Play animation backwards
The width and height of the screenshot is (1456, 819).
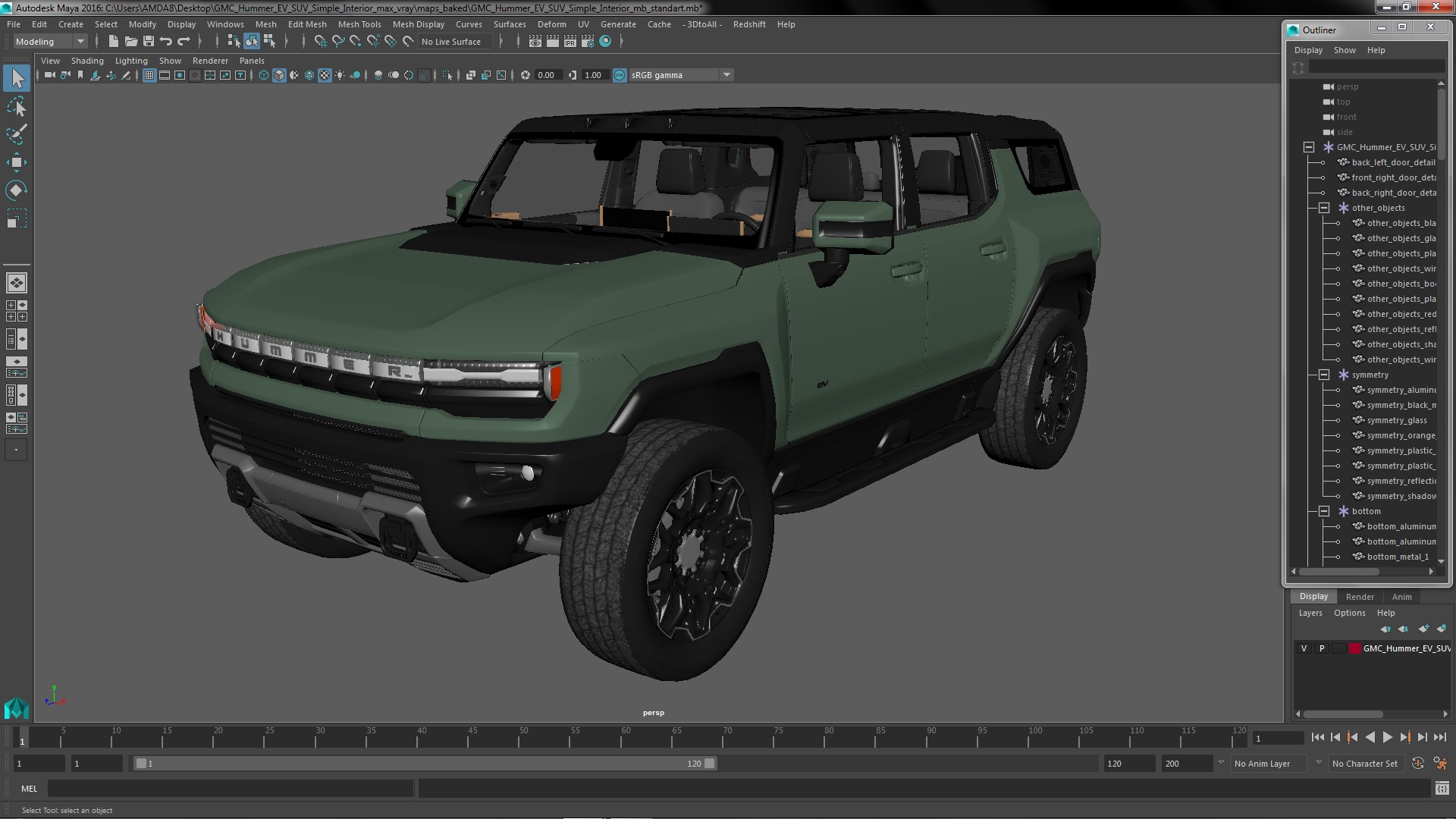click(1370, 737)
